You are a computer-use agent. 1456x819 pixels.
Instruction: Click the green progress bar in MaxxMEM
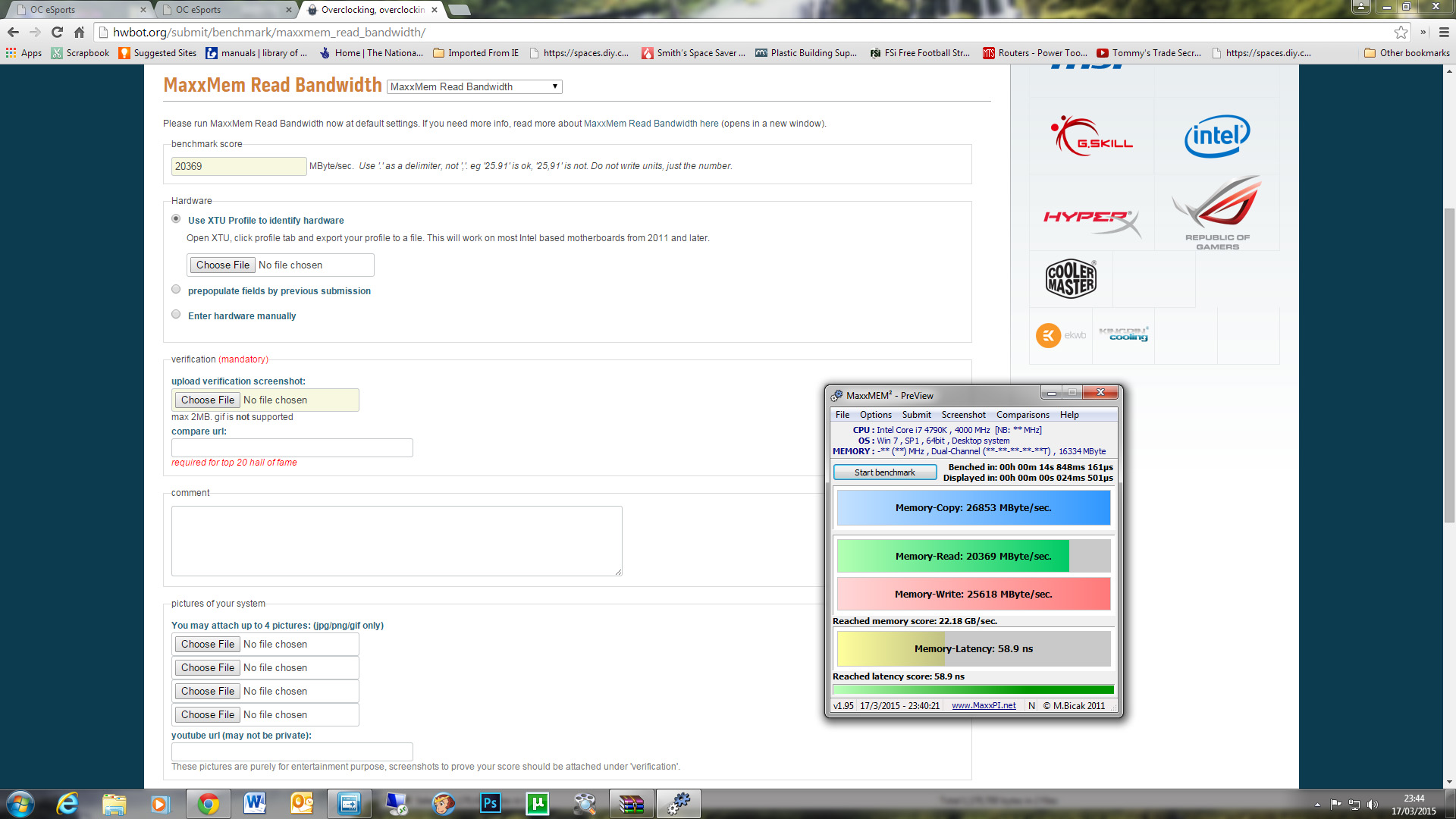[974, 690]
